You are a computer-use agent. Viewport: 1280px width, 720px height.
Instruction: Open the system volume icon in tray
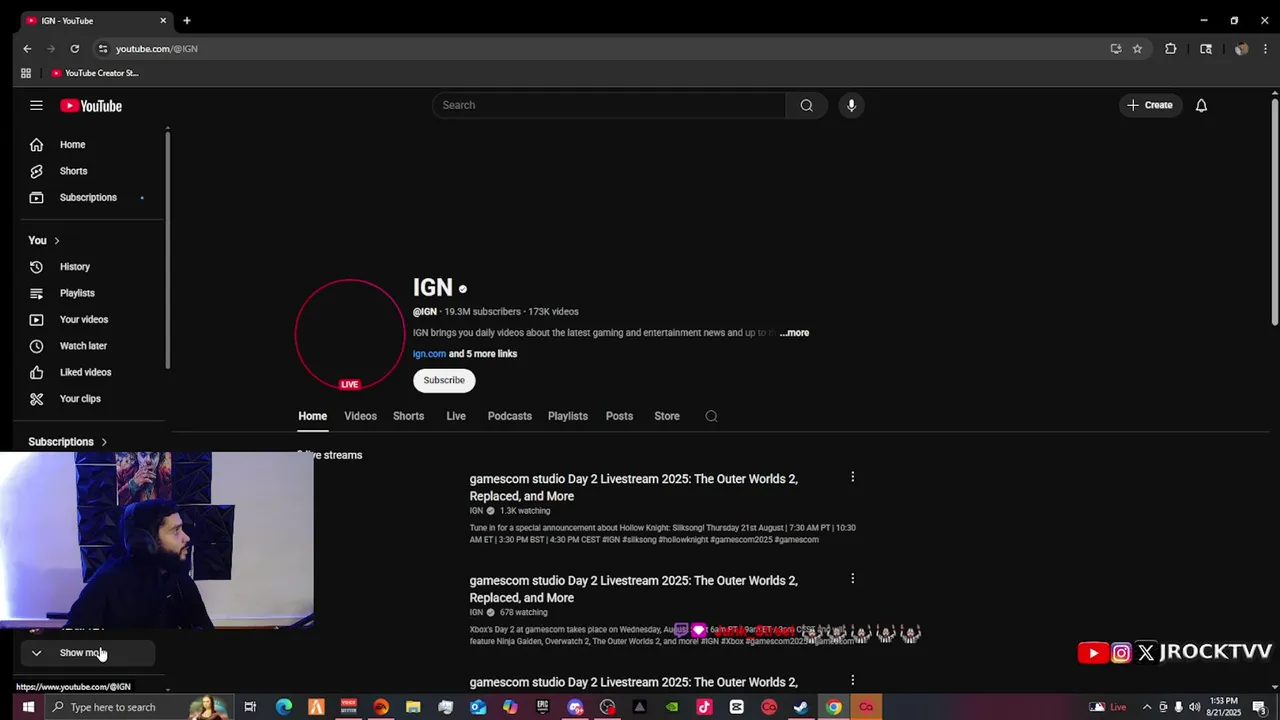[x=1194, y=707]
